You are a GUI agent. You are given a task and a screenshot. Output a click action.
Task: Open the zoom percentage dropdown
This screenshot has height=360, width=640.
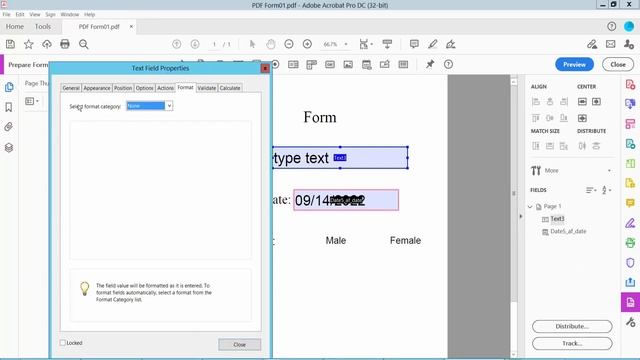[346, 44]
